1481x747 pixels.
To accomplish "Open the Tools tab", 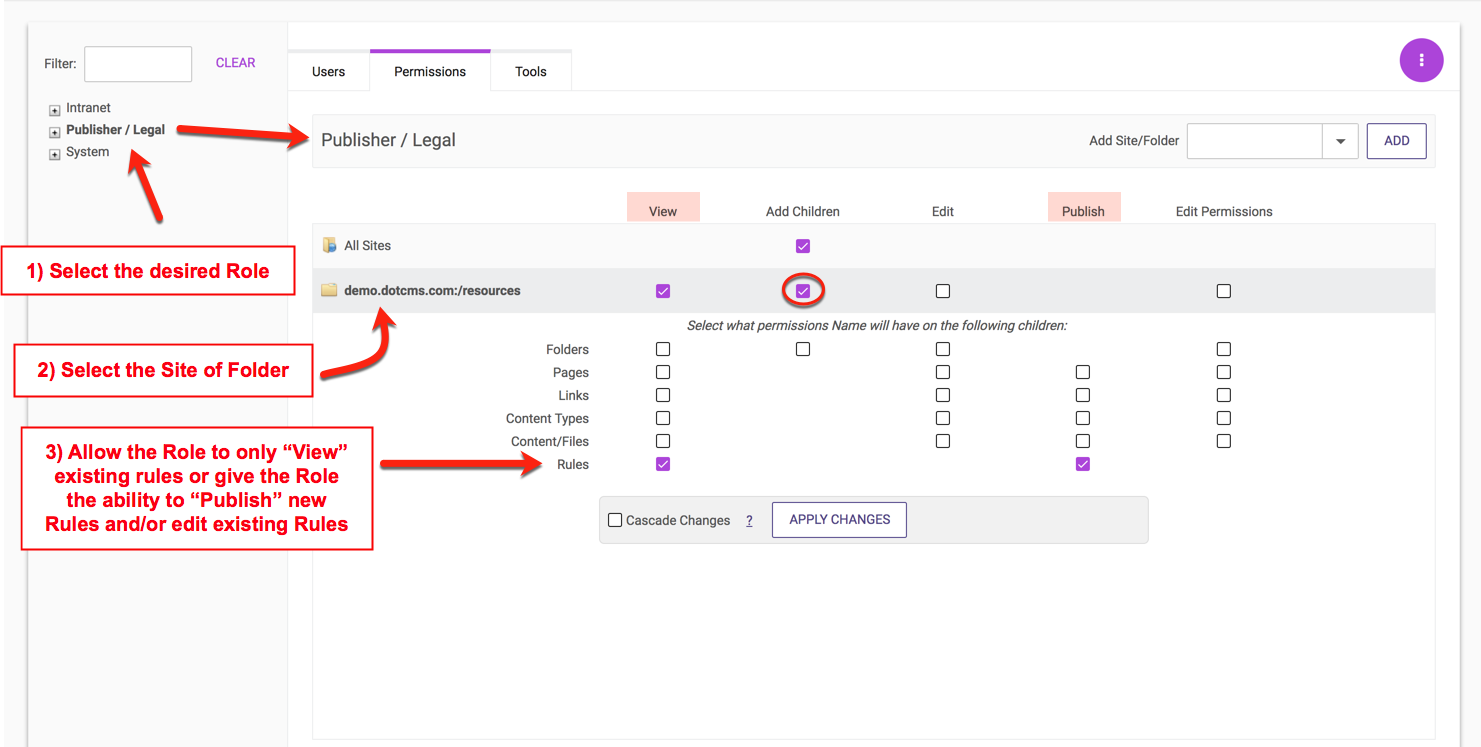I will (531, 72).
